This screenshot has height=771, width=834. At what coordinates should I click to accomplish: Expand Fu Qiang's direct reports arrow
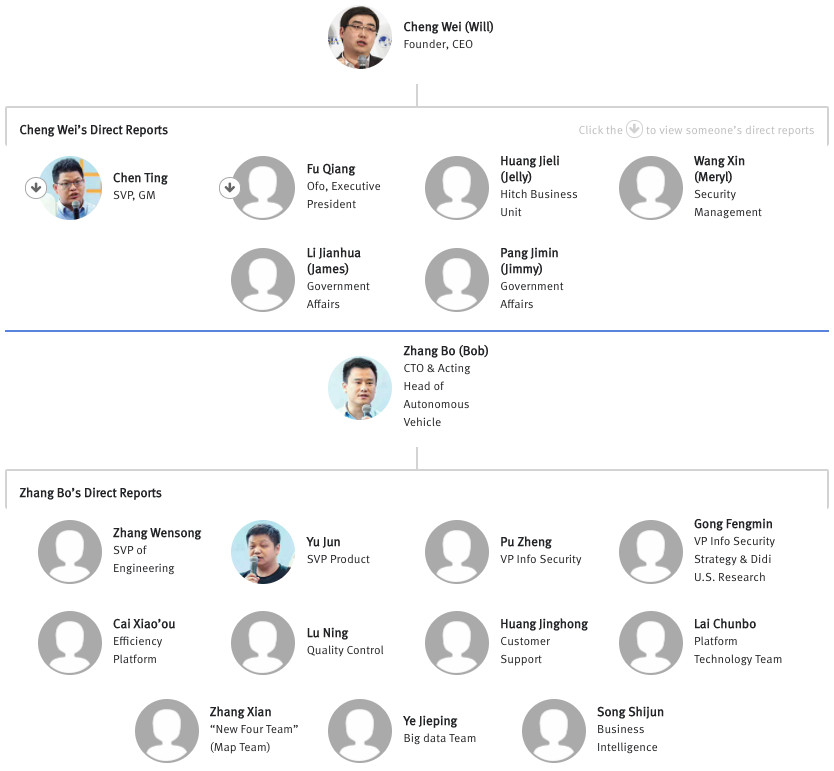tap(229, 188)
